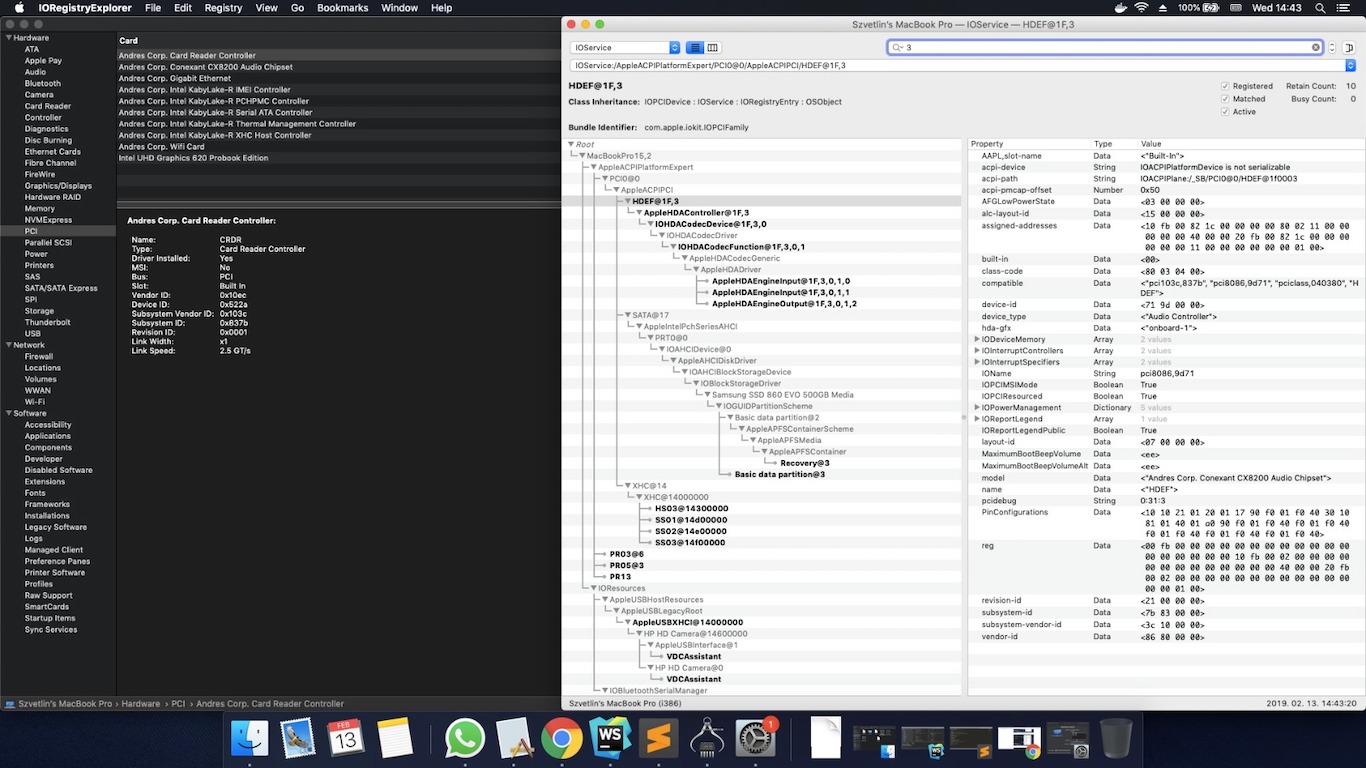Toggle the Registered checkbox
The height and width of the screenshot is (768, 1366).
(x=1225, y=86)
